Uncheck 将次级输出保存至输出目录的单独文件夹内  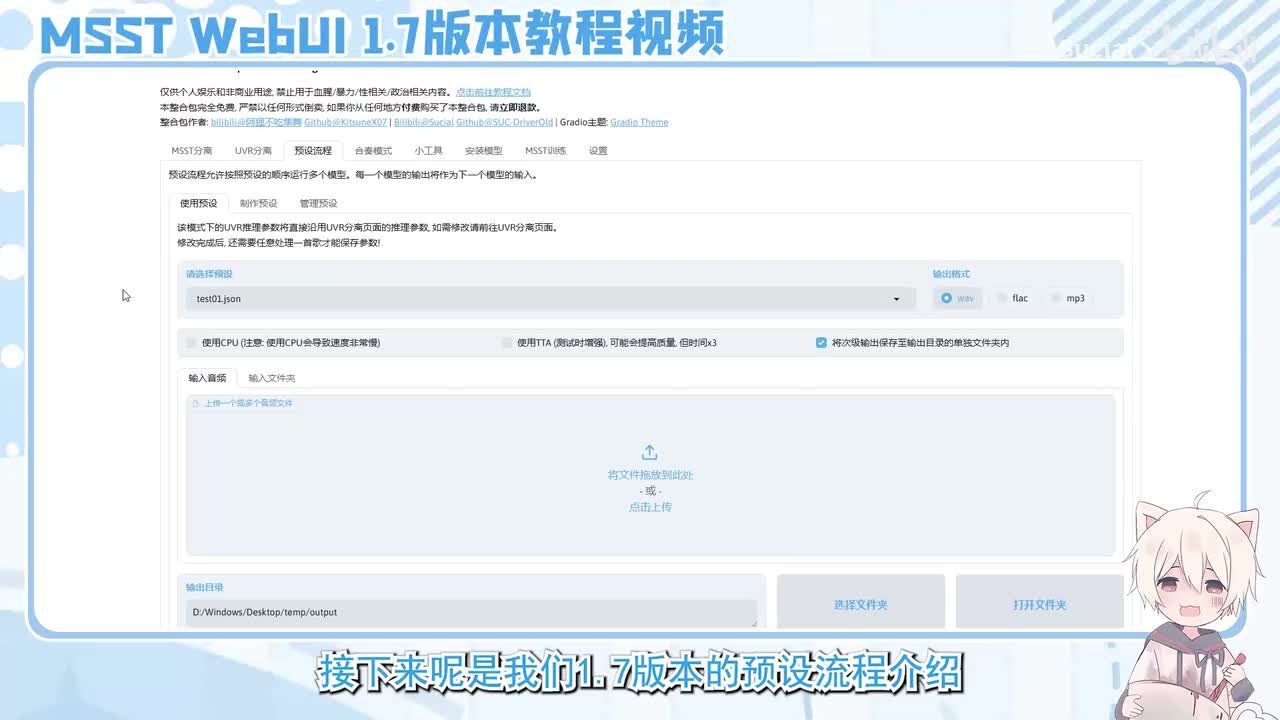pyautogui.click(x=821, y=342)
